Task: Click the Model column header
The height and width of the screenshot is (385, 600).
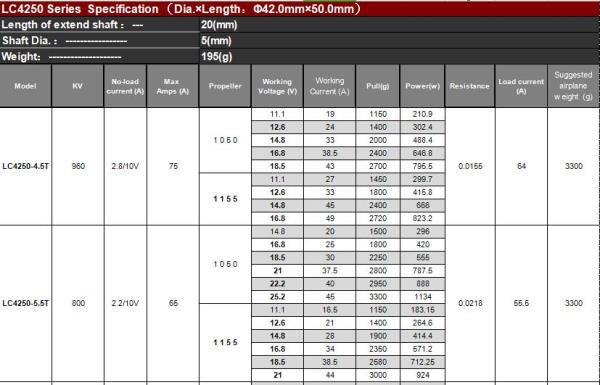Action: tap(25, 86)
